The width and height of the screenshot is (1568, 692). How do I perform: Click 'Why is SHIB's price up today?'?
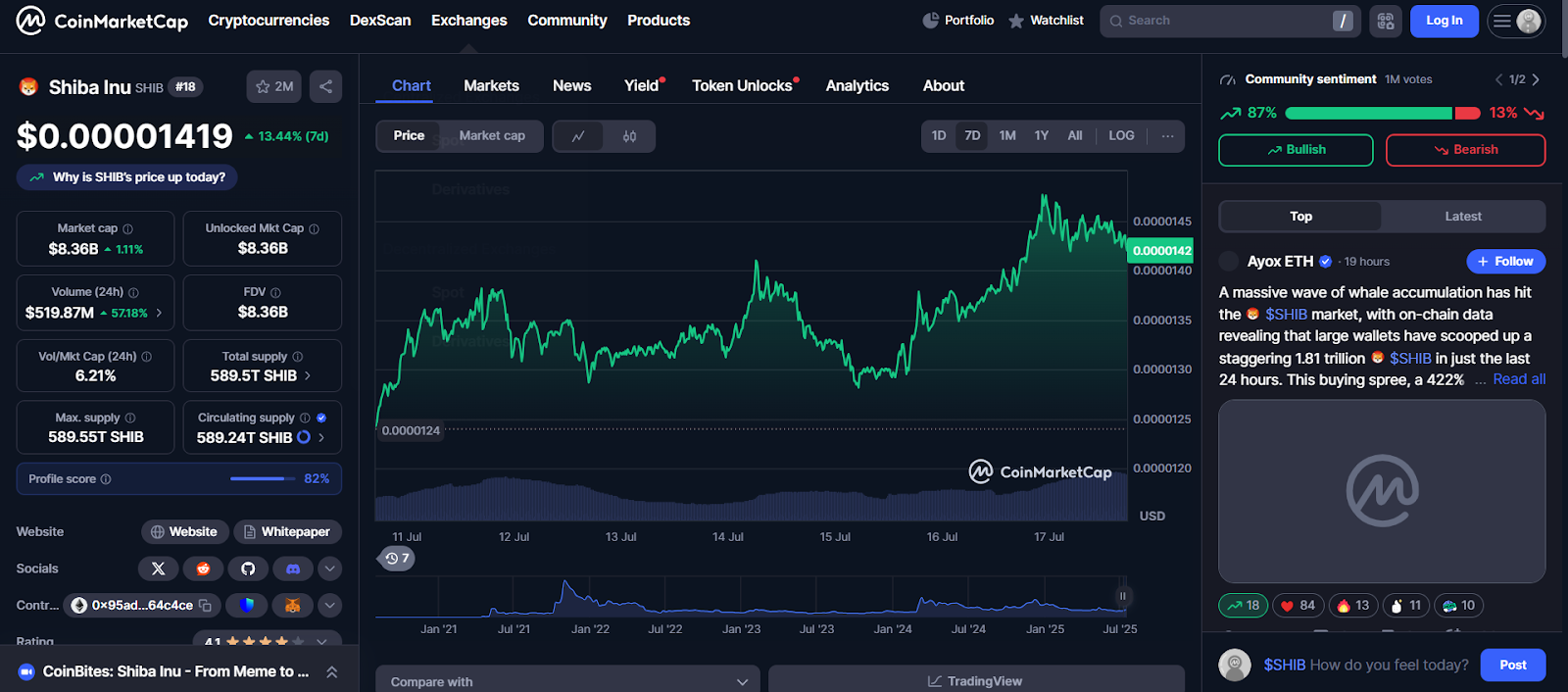click(127, 177)
